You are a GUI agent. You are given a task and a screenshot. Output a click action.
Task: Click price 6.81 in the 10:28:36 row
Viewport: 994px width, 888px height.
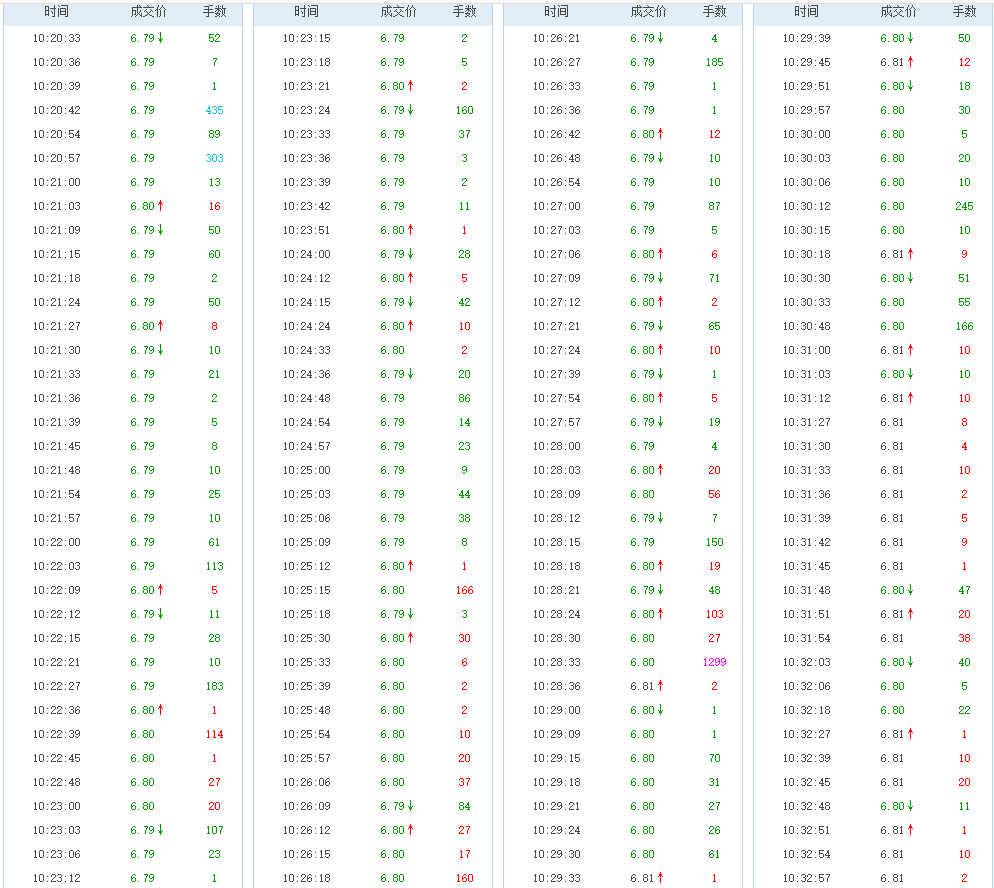(642, 686)
